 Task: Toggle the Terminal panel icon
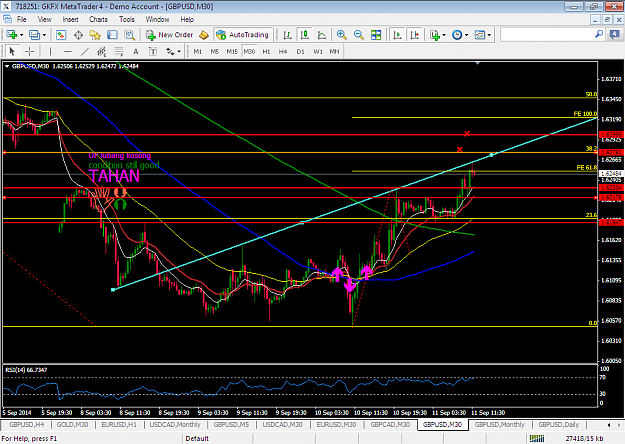click(112, 35)
